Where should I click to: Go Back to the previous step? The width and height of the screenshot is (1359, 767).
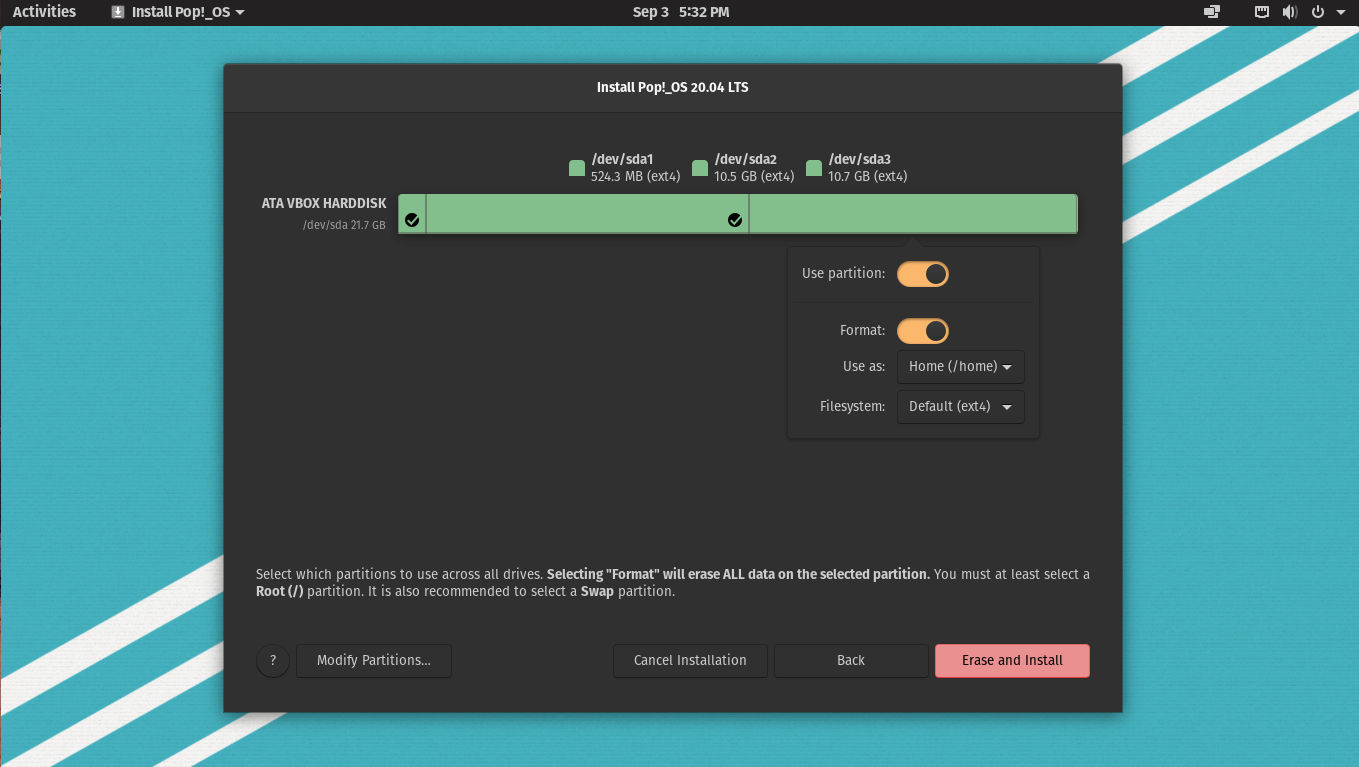(x=851, y=660)
